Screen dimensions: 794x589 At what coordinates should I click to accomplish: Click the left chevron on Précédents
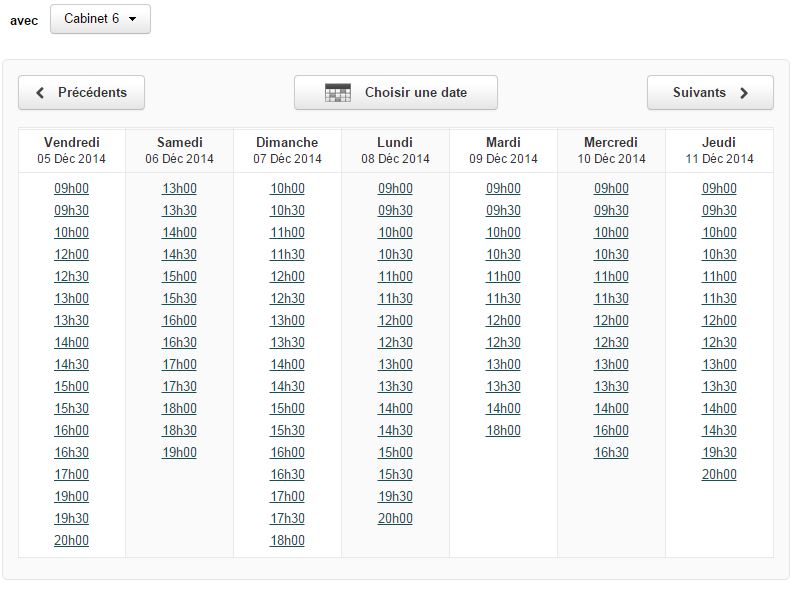[x=40, y=93]
